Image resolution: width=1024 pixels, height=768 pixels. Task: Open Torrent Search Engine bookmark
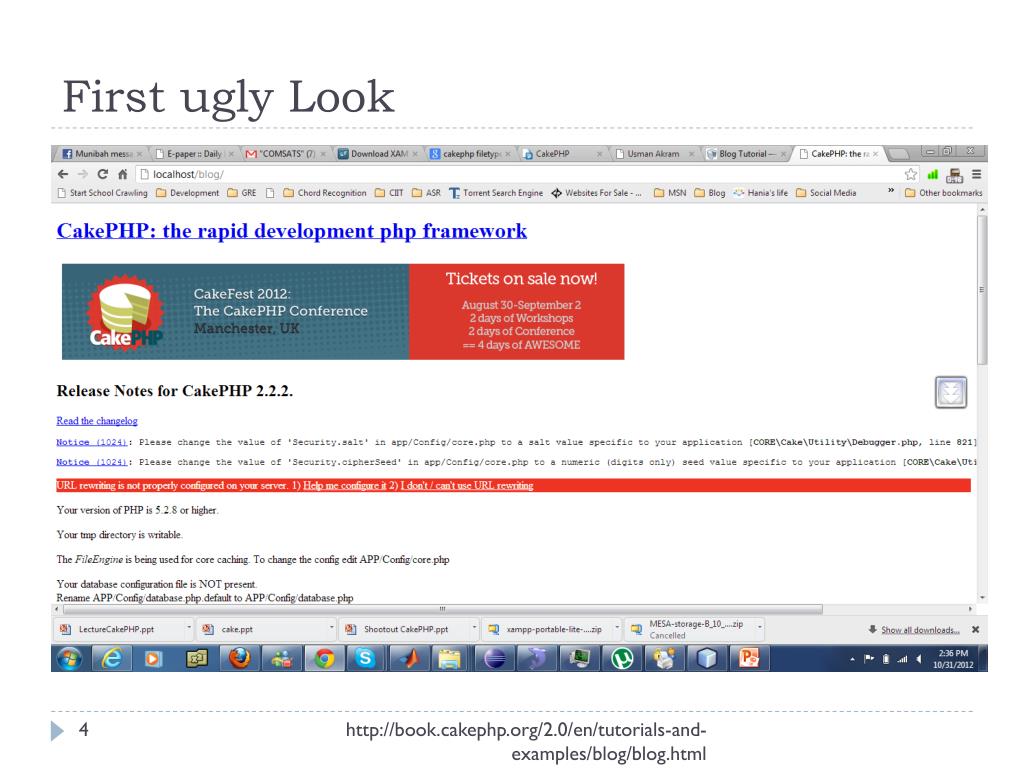point(496,193)
